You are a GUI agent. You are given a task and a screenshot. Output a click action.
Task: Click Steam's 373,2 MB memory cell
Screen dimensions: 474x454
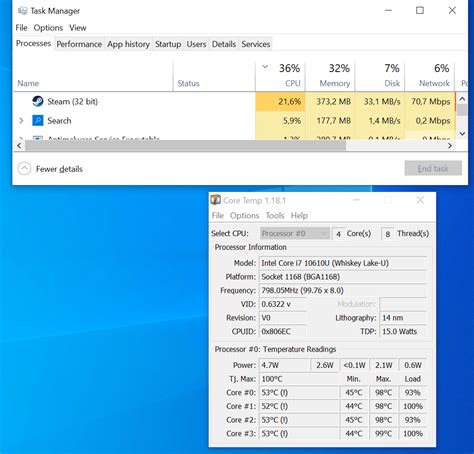pos(330,101)
